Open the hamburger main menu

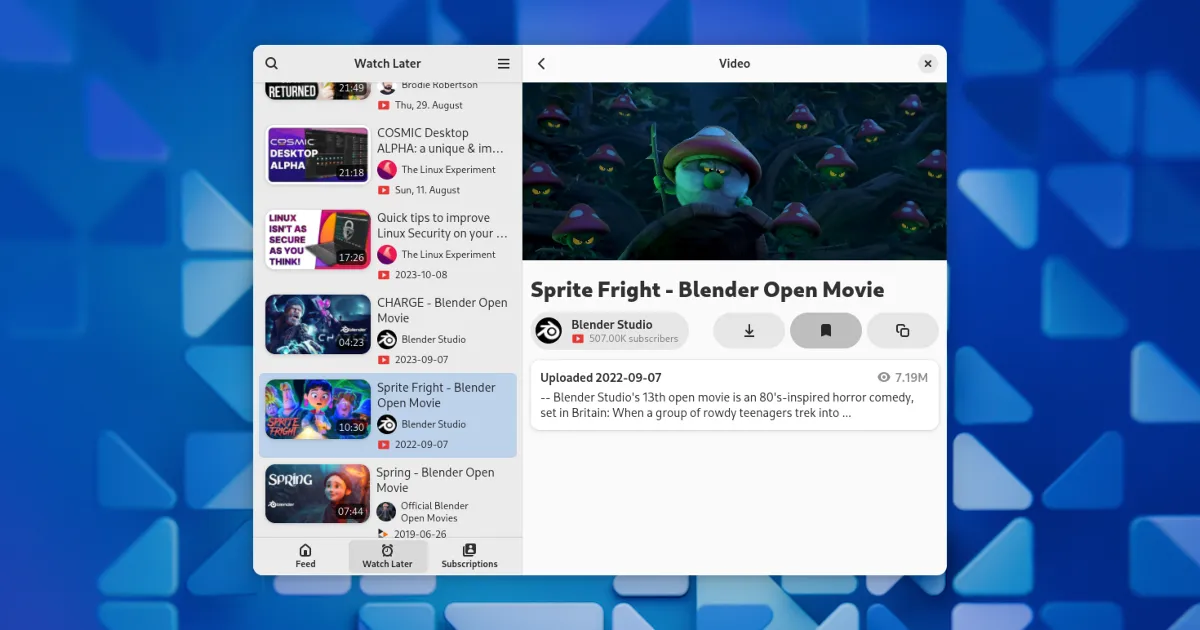pos(503,63)
